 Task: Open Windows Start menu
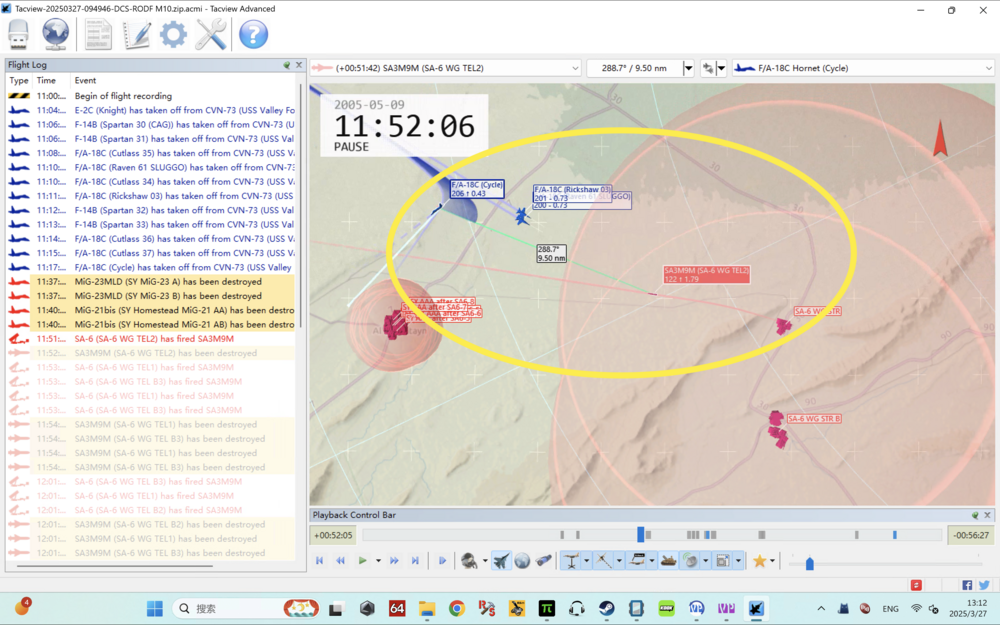tap(154, 608)
